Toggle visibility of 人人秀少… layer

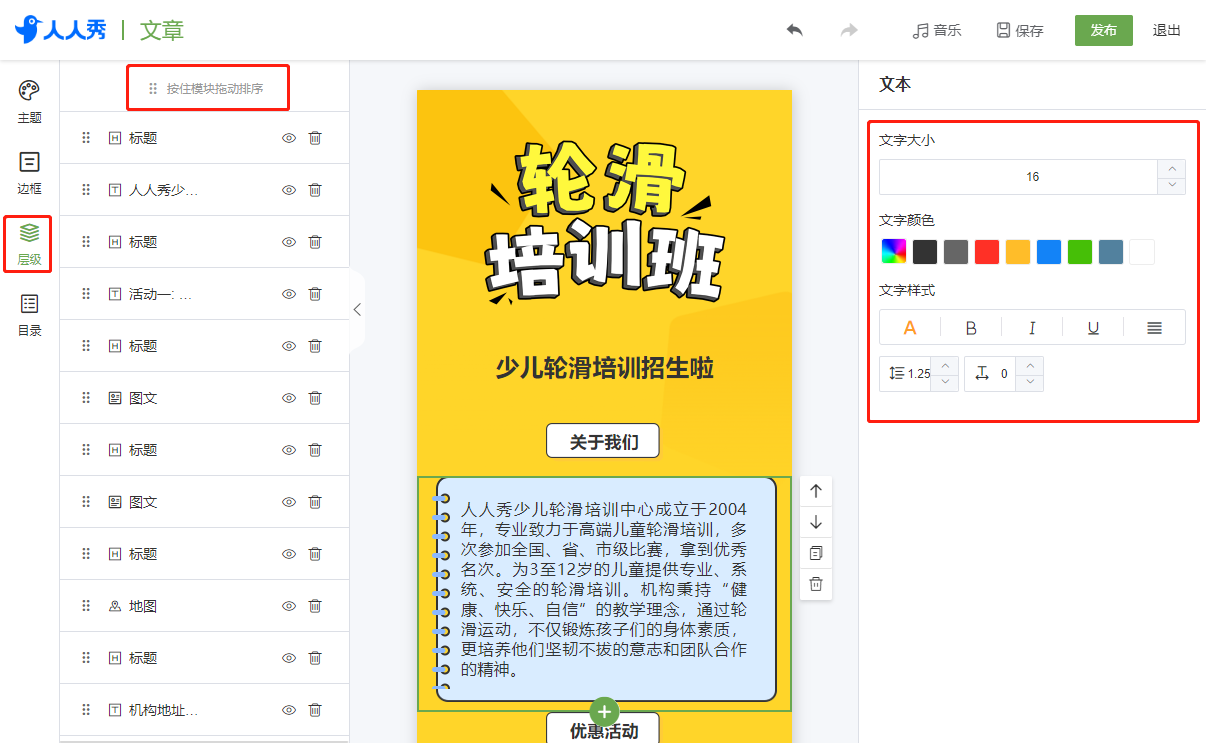click(289, 190)
